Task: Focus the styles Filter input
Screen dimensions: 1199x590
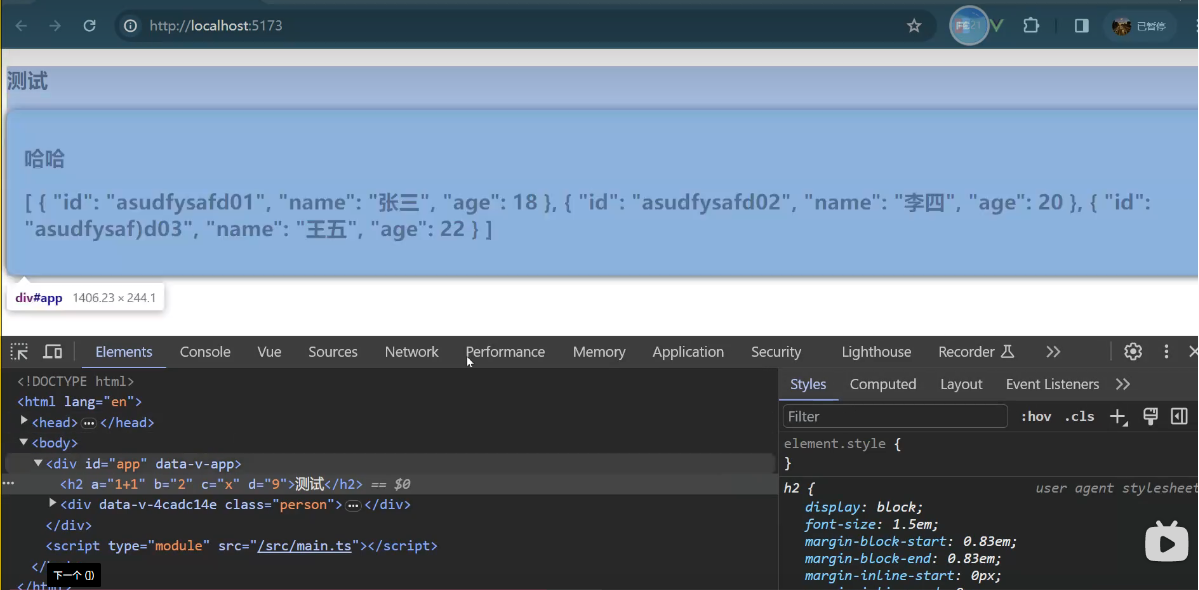Action: click(895, 417)
